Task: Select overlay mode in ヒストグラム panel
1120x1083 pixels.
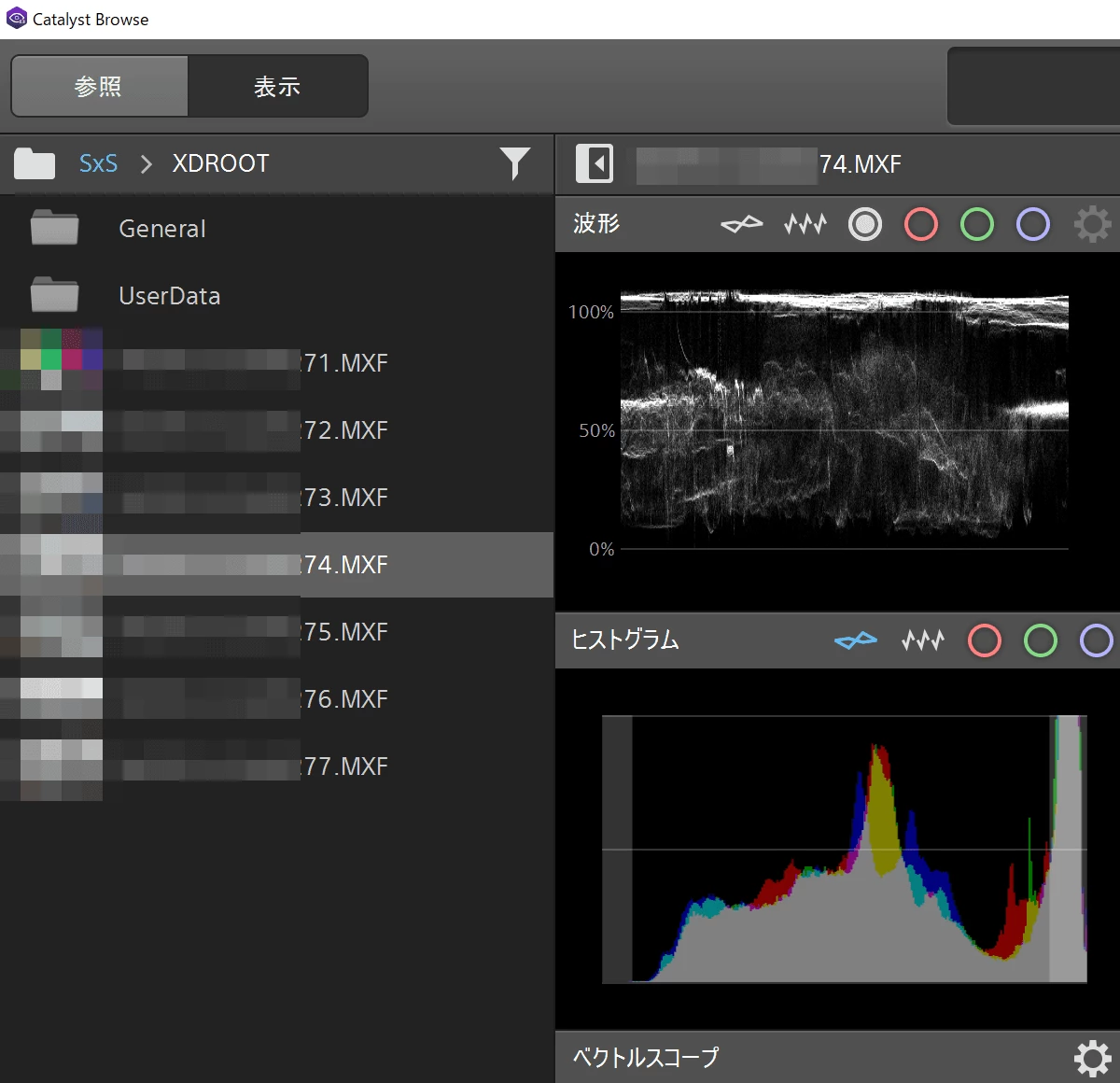Action: (x=856, y=640)
